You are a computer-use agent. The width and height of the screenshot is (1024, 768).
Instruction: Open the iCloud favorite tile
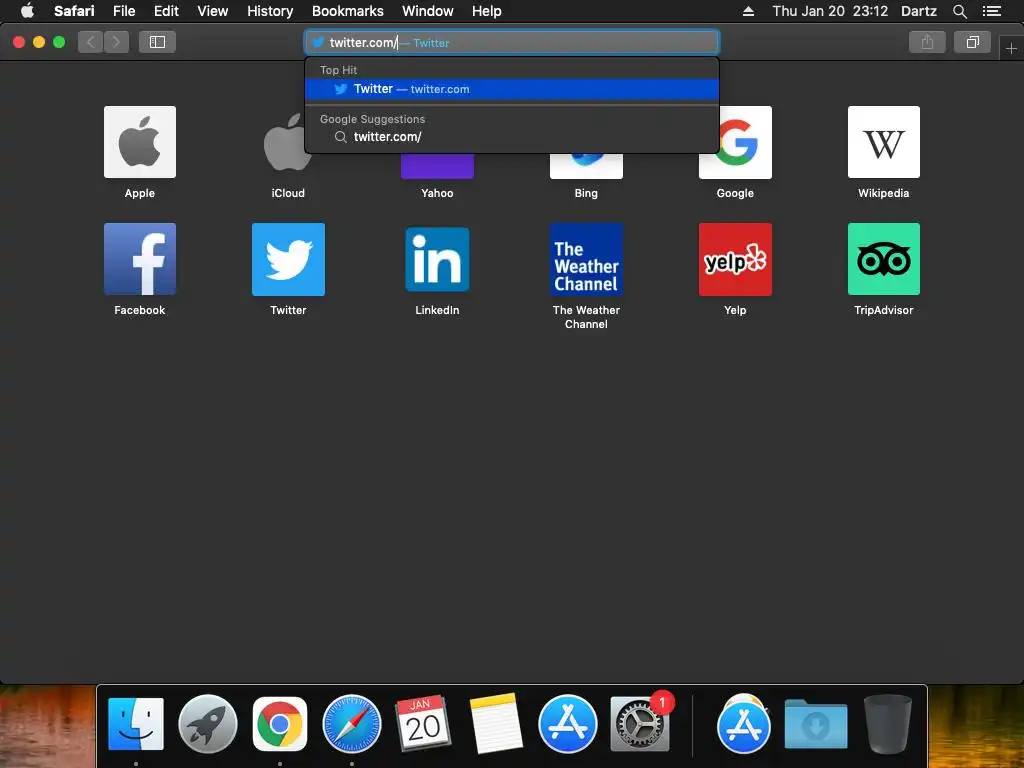coord(288,142)
